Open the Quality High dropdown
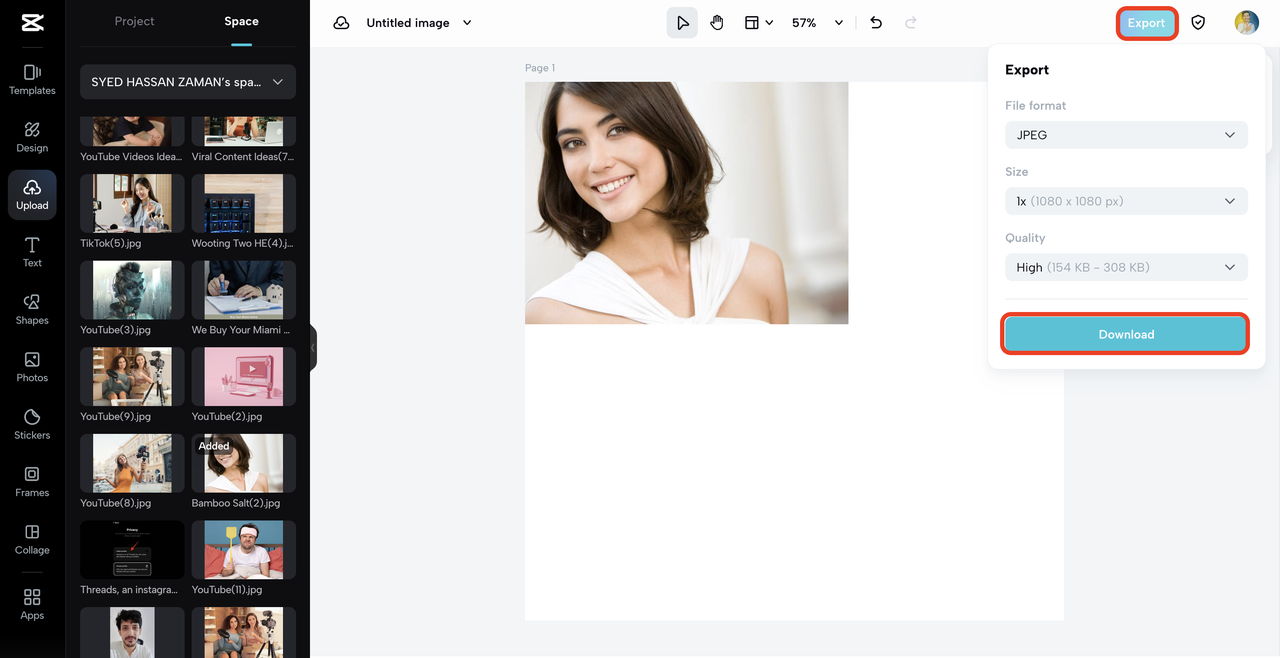Viewport: 1280px width, 658px height. (x=1126, y=267)
